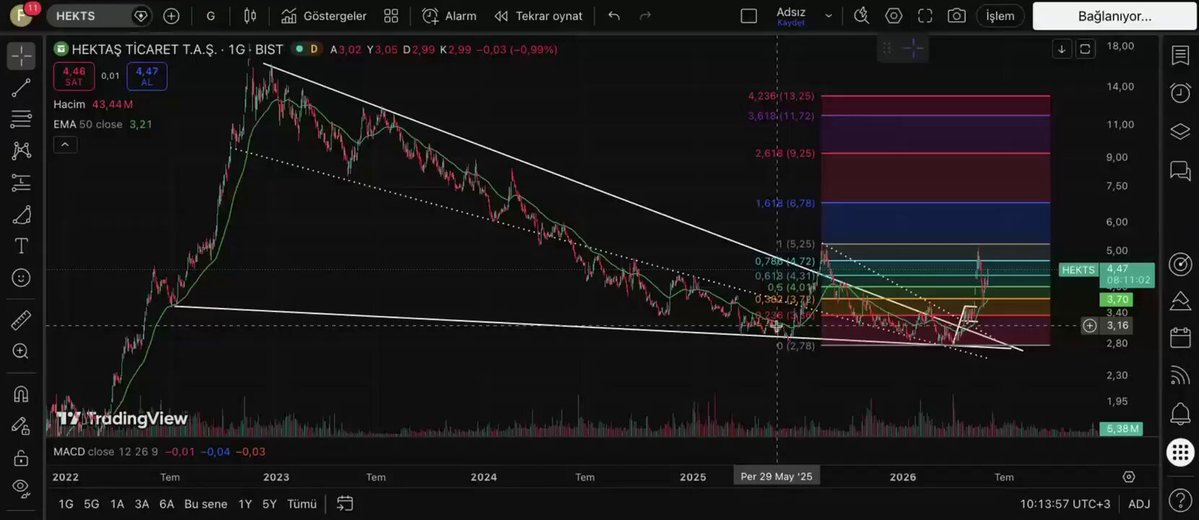Open the pattern drawing tools
Screen dimensions: 1199x520
(21, 151)
